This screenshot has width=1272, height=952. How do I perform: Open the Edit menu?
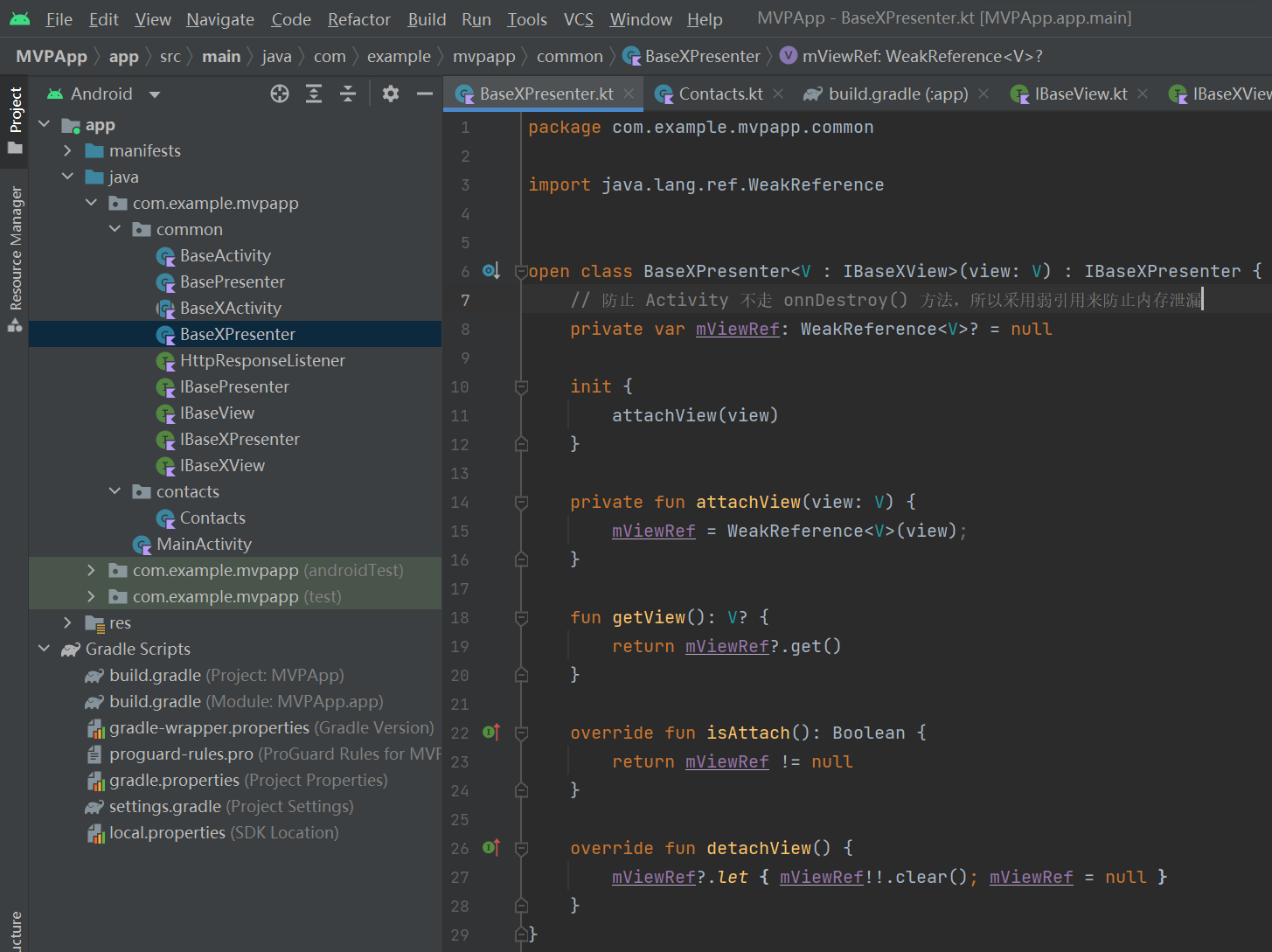(104, 19)
